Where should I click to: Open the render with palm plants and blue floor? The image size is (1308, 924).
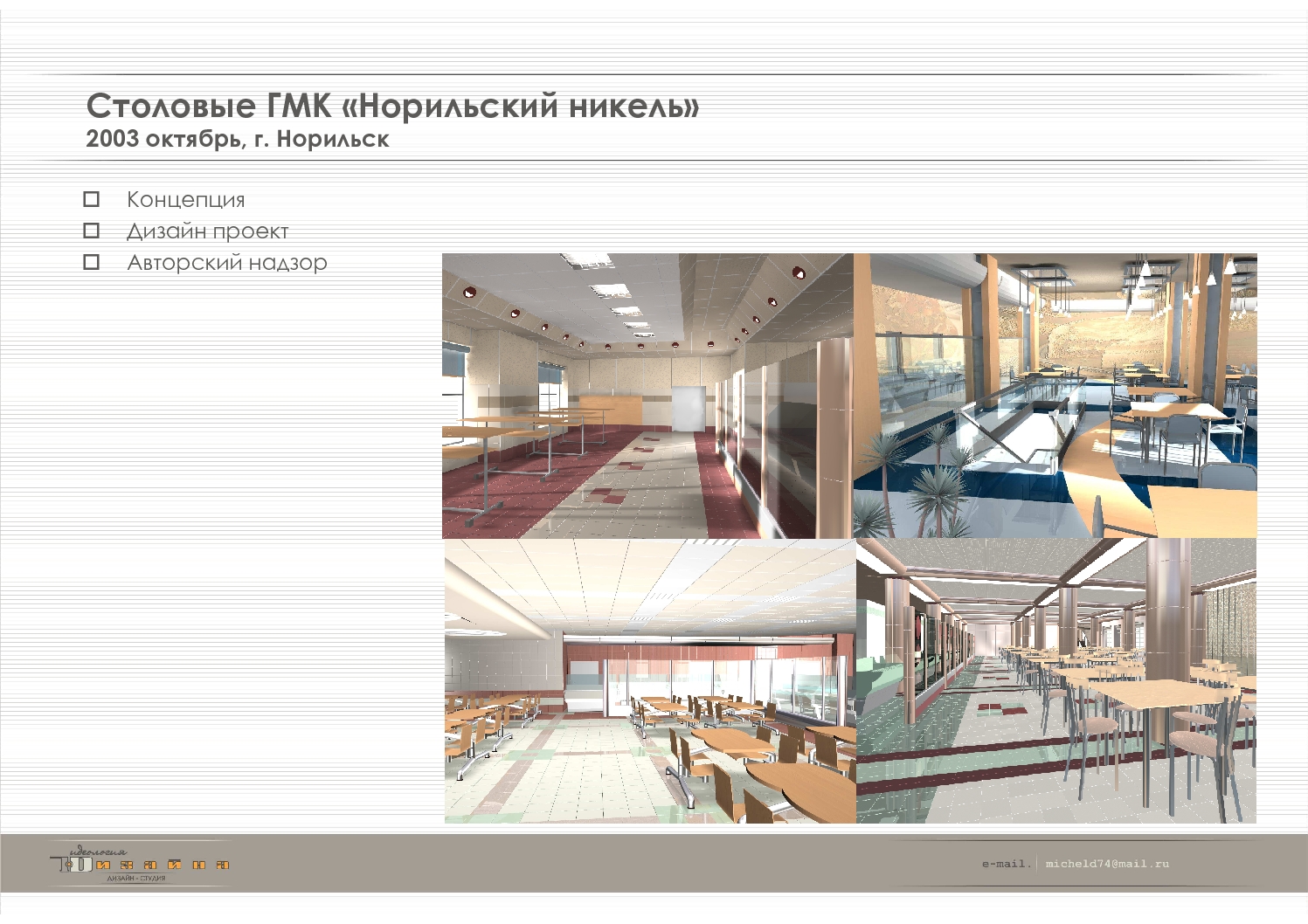click(1055, 396)
